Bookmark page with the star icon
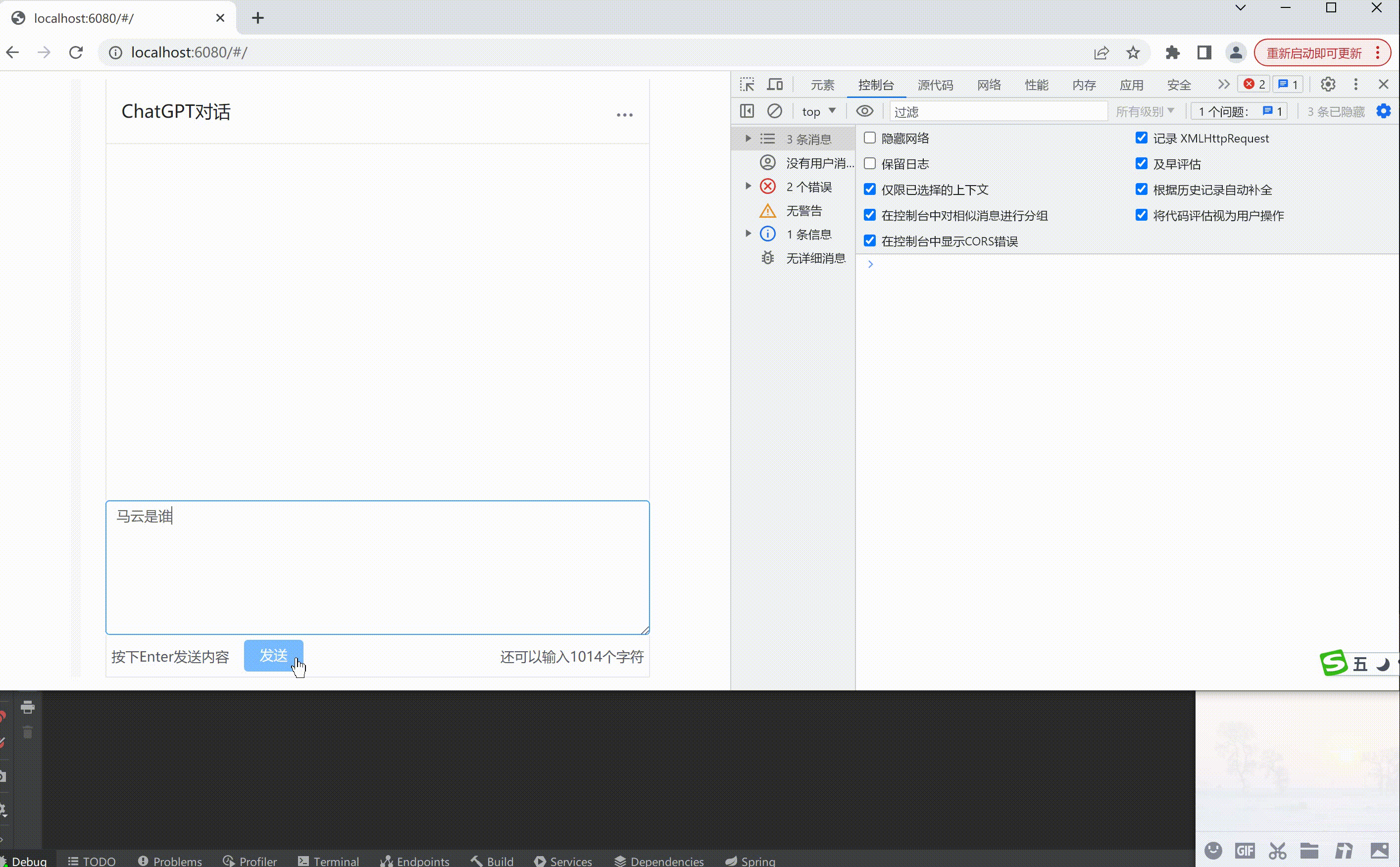This screenshot has height=867, width=1400. click(1133, 53)
